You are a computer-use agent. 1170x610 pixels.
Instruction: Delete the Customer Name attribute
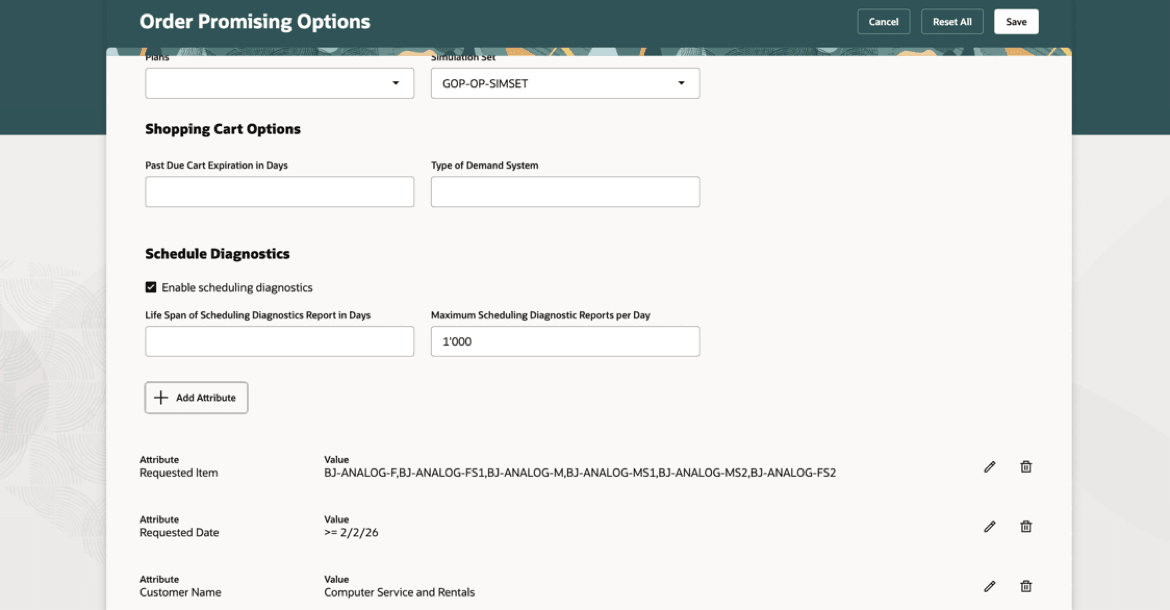pos(1025,586)
